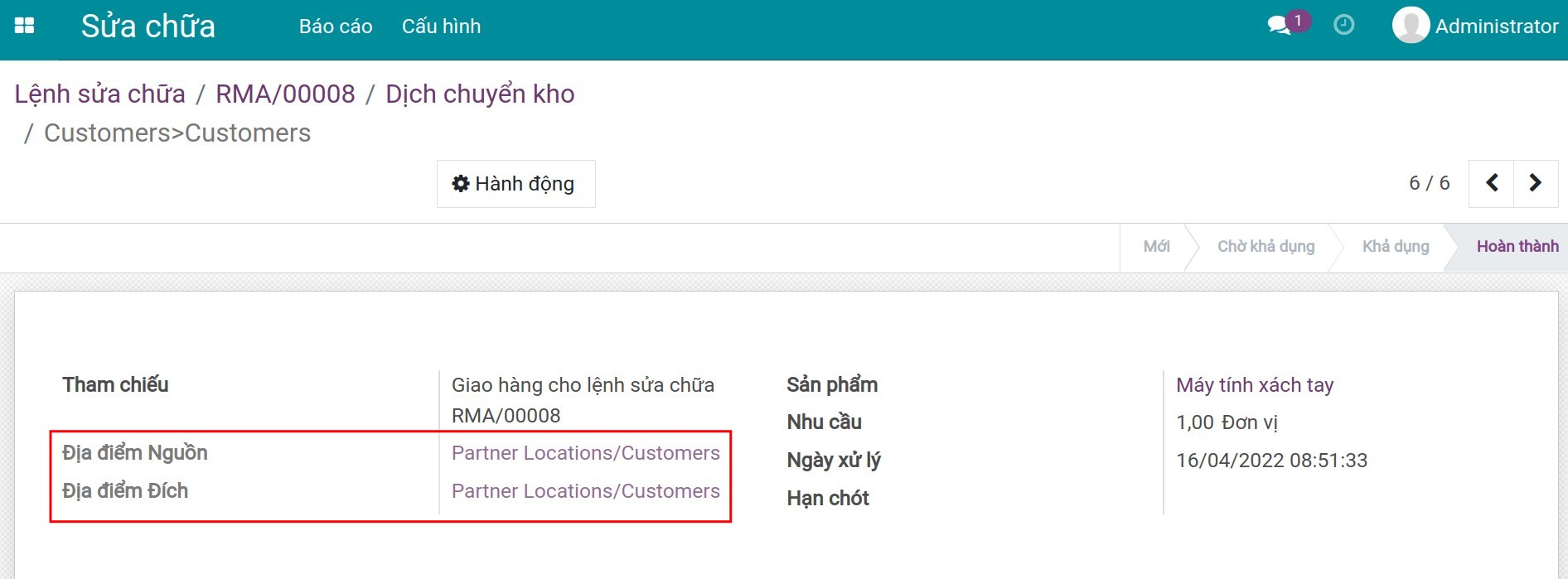Viewport: 1568px width, 579px height.
Task: Open destination location Partner Locations/Customers link
Action: pyautogui.click(x=586, y=491)
